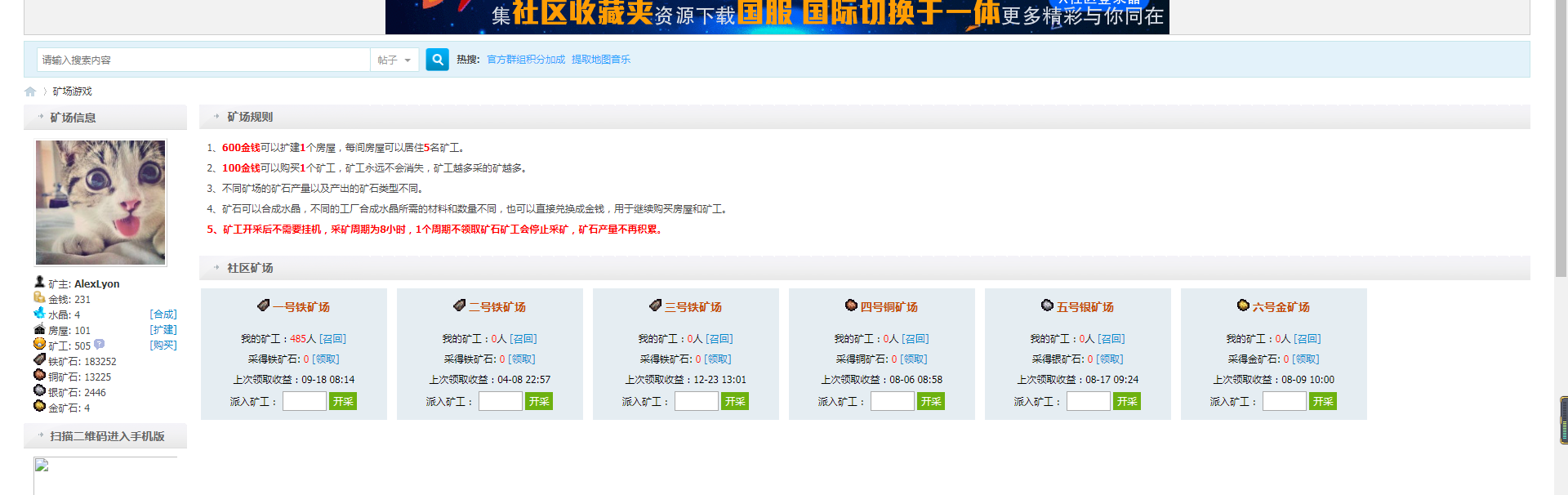This screenshot has height=495, width=1568.
Task: Click the No.4 copper mine ore icon
Action: 851,305
